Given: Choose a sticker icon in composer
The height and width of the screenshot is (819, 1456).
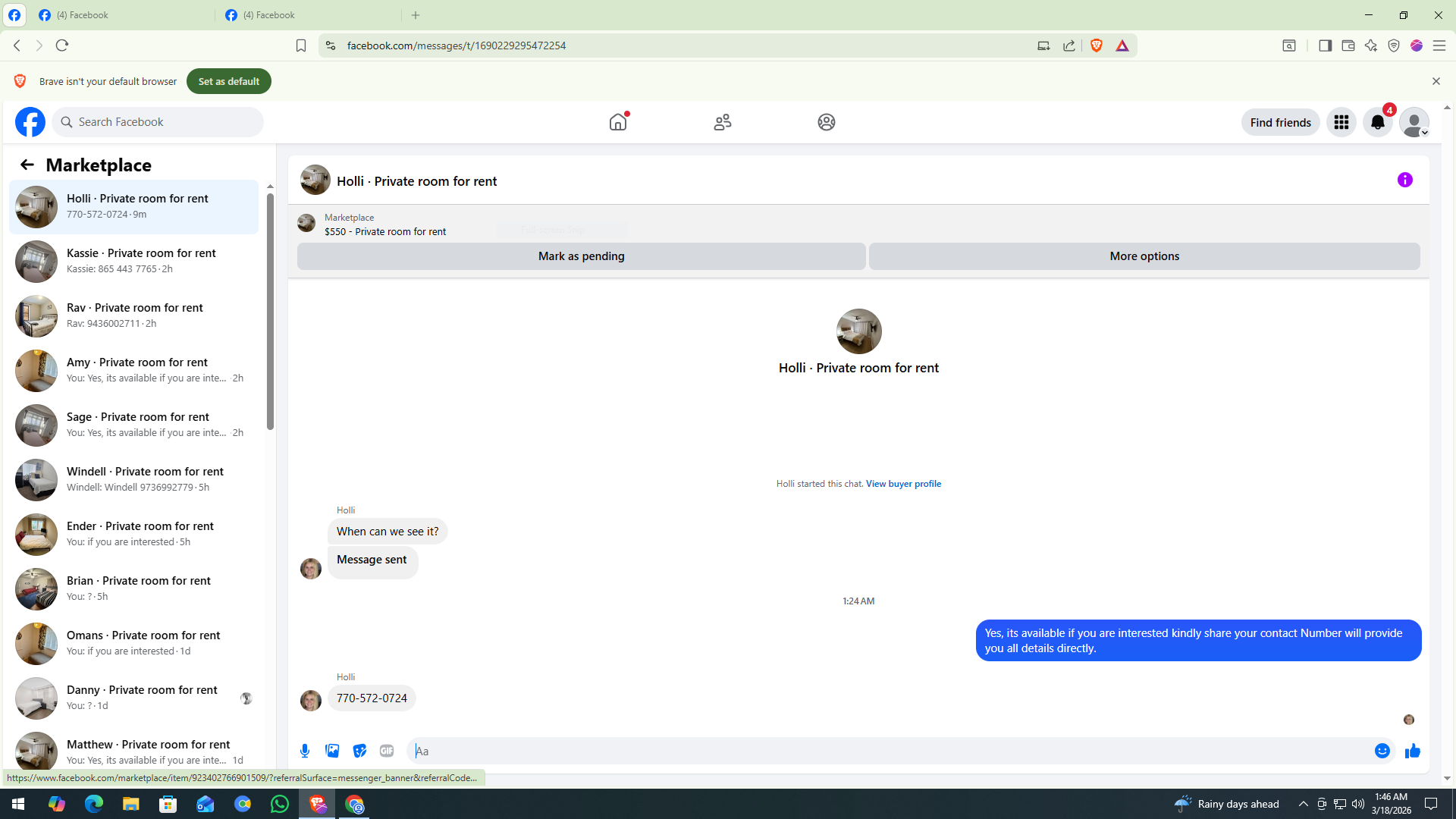Looking at the screenshot, I should pyautogui.click(x=359, y=751).
